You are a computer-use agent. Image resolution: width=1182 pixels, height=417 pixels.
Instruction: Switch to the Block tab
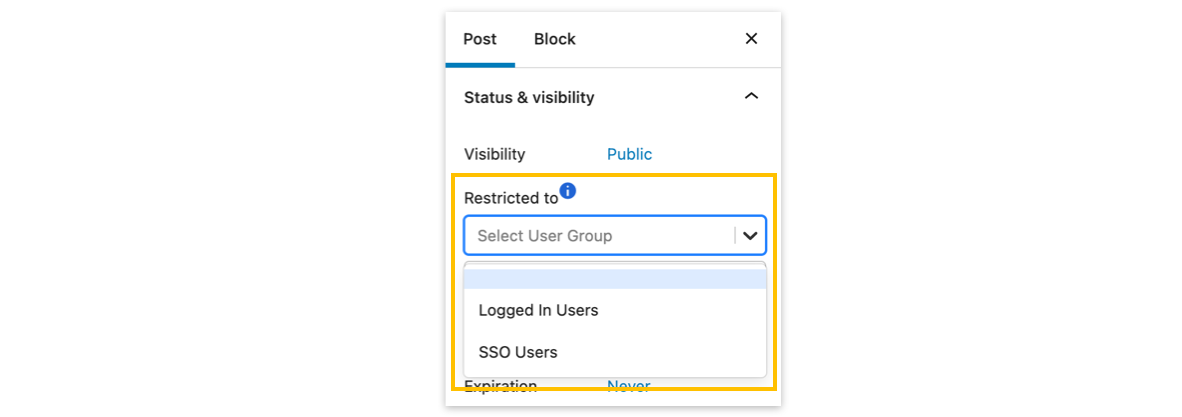click(x=554, y=39)
